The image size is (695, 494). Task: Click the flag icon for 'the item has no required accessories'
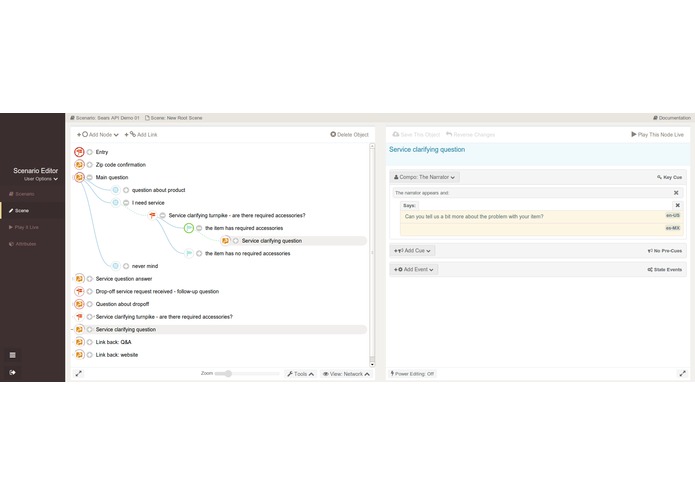[x=189, y=253]
